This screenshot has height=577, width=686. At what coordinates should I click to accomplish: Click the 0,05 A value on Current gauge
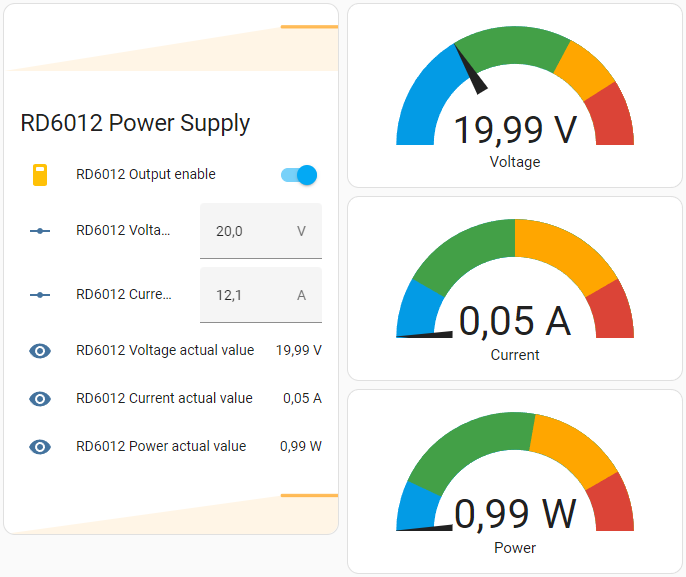click(514, 321)
